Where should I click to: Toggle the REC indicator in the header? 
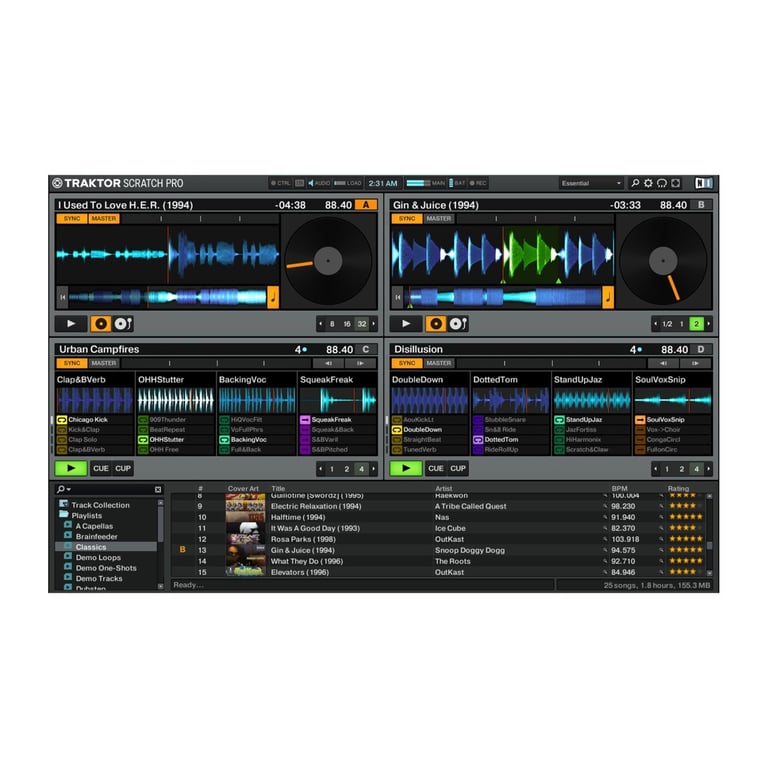478,183
